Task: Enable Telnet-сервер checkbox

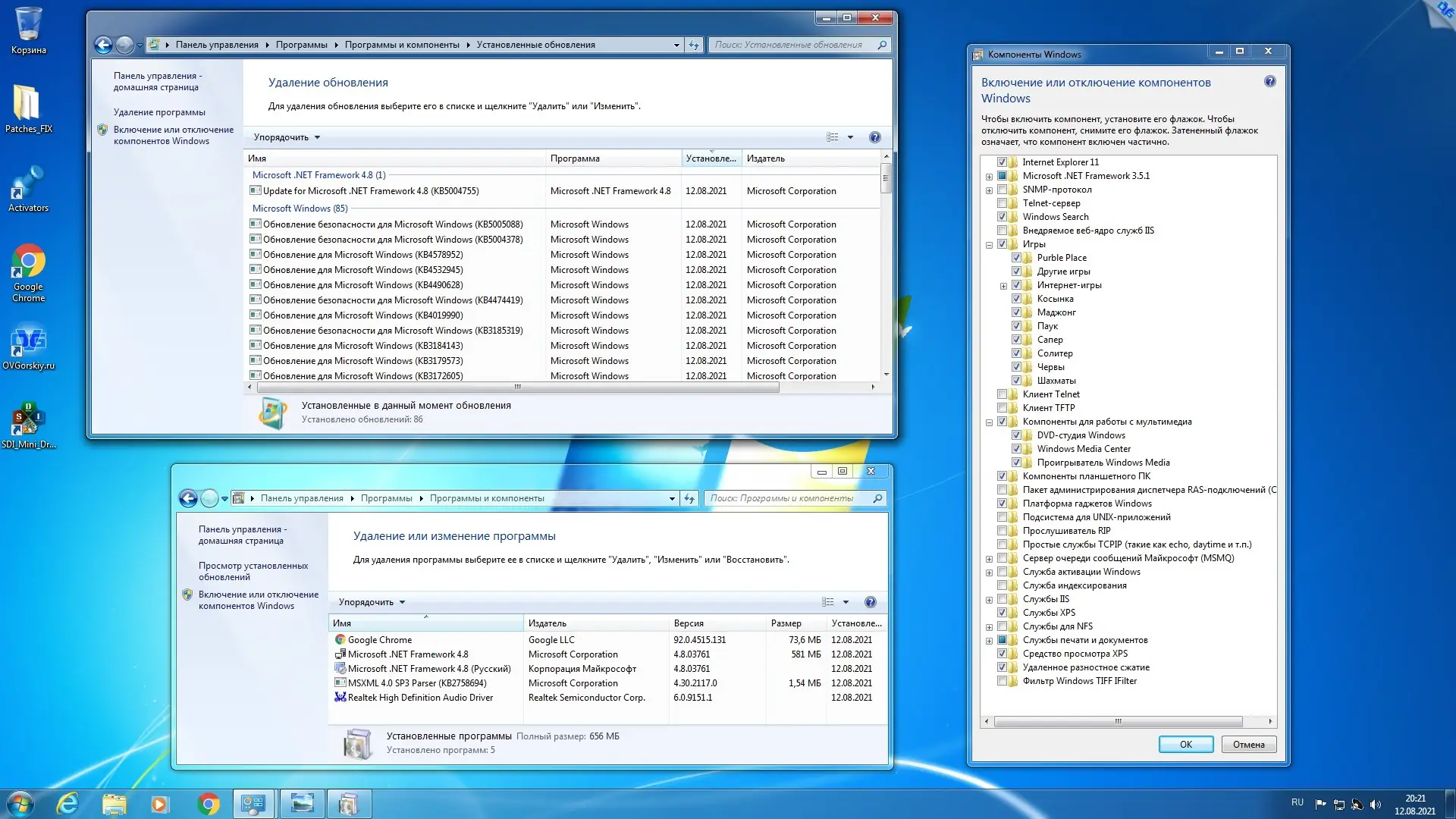Action: tap(1002, 203)
